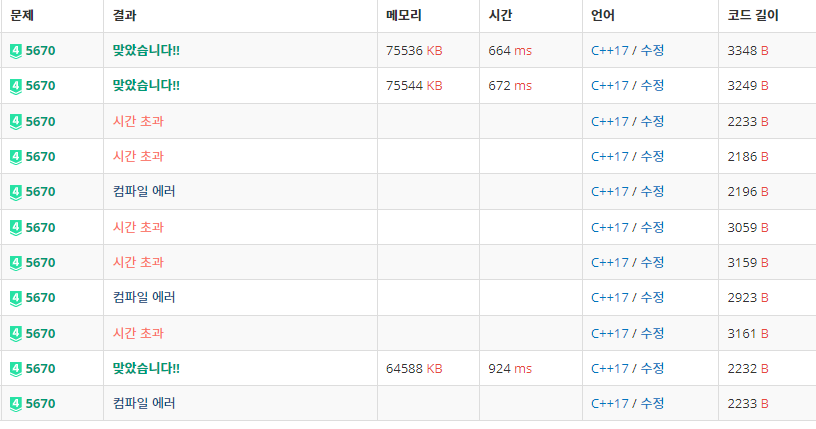Click the tier badge icon in the 2196 B row
The width and height of the screenshot is (816, 429).
click(16, 192)
